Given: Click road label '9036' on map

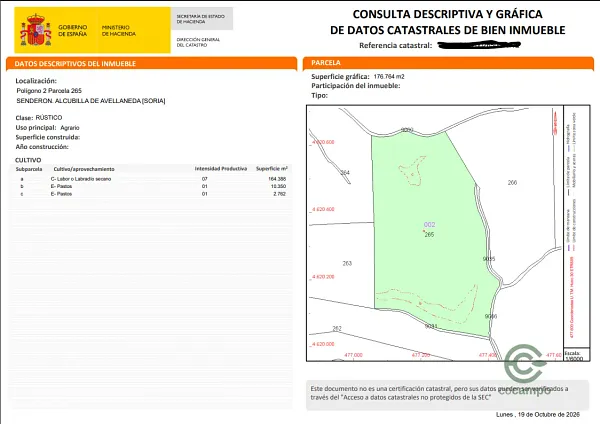Looking at the screenshot, I should (x=491, y=316).
